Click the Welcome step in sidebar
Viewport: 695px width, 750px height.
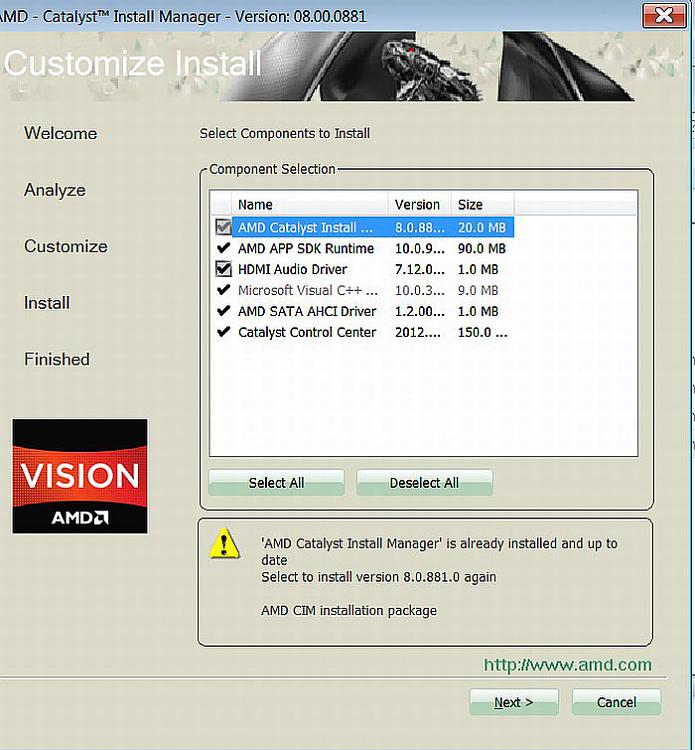[x=61, y=133]
